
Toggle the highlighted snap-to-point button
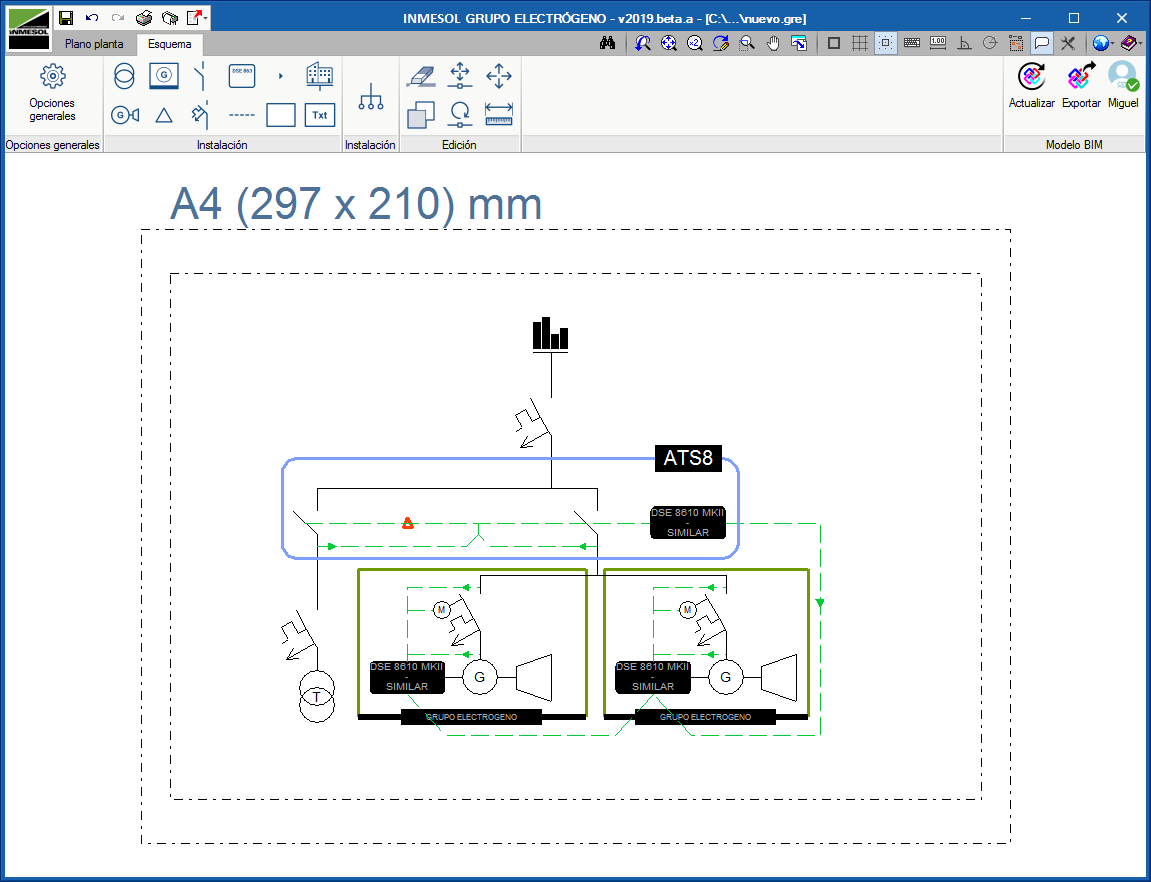tap(886, 43)
